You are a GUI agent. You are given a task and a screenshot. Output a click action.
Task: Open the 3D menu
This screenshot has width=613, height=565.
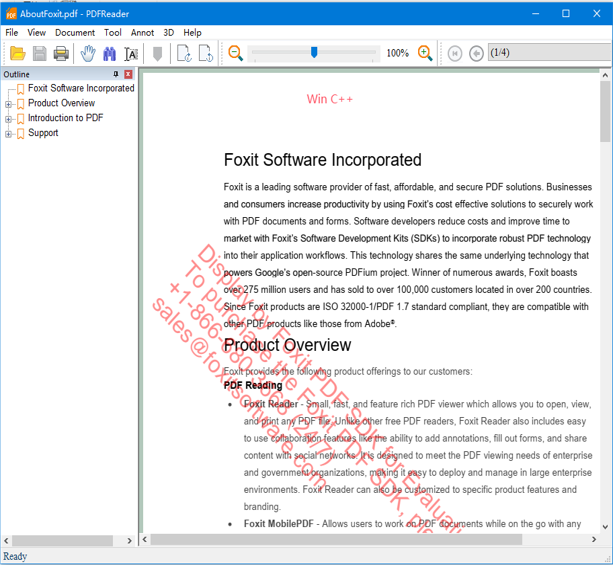[168, 32]
